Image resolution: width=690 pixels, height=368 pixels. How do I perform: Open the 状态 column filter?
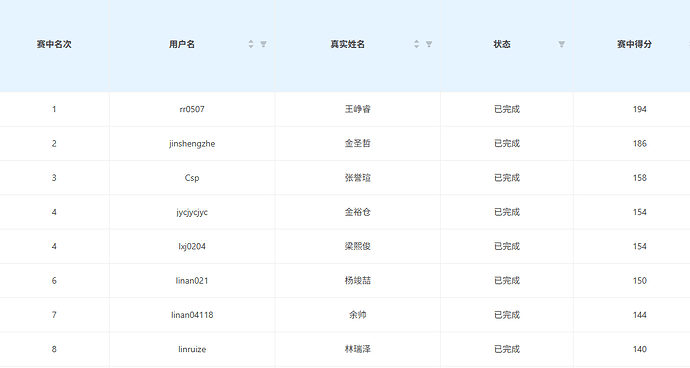tap(562, 44)
